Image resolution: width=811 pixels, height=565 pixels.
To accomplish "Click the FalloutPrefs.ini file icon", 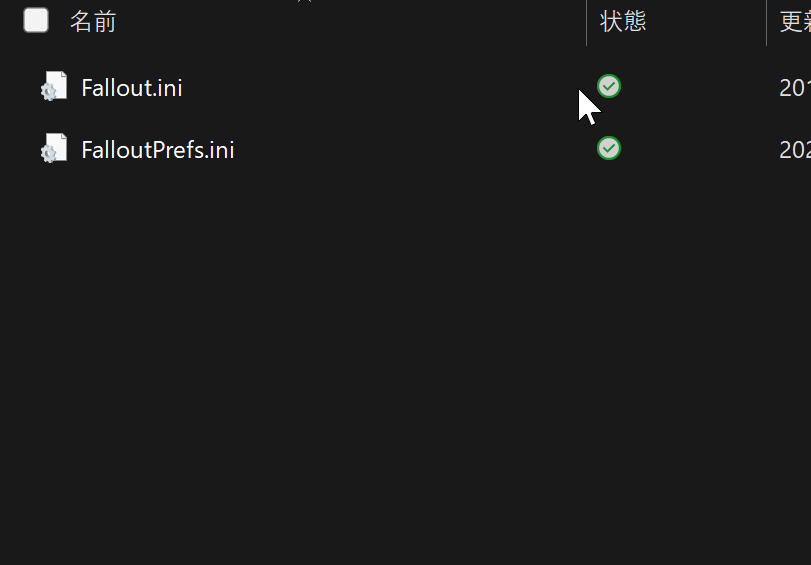I will click(54, 149).
